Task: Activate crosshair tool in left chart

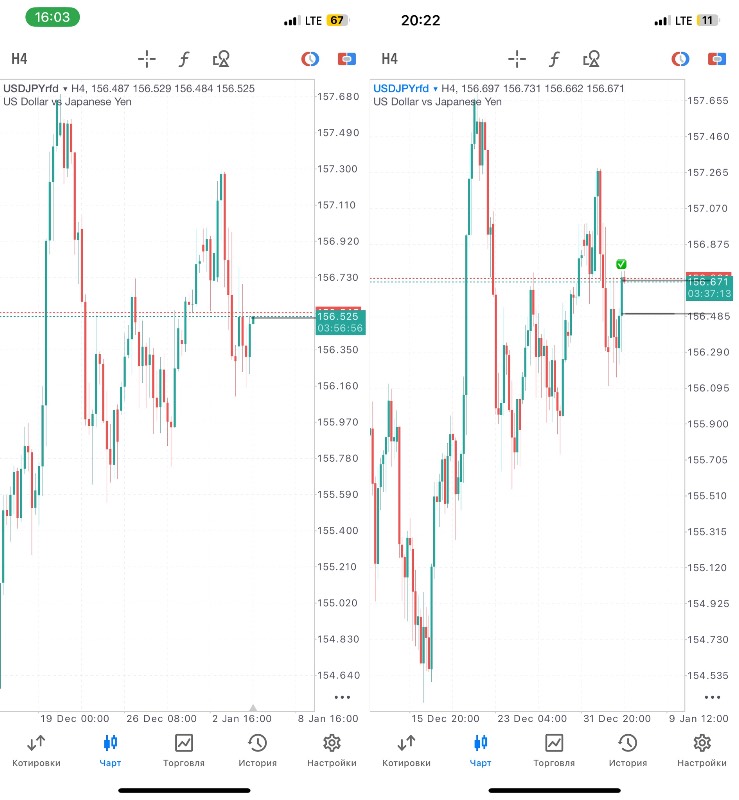Action: coord(147,59)
